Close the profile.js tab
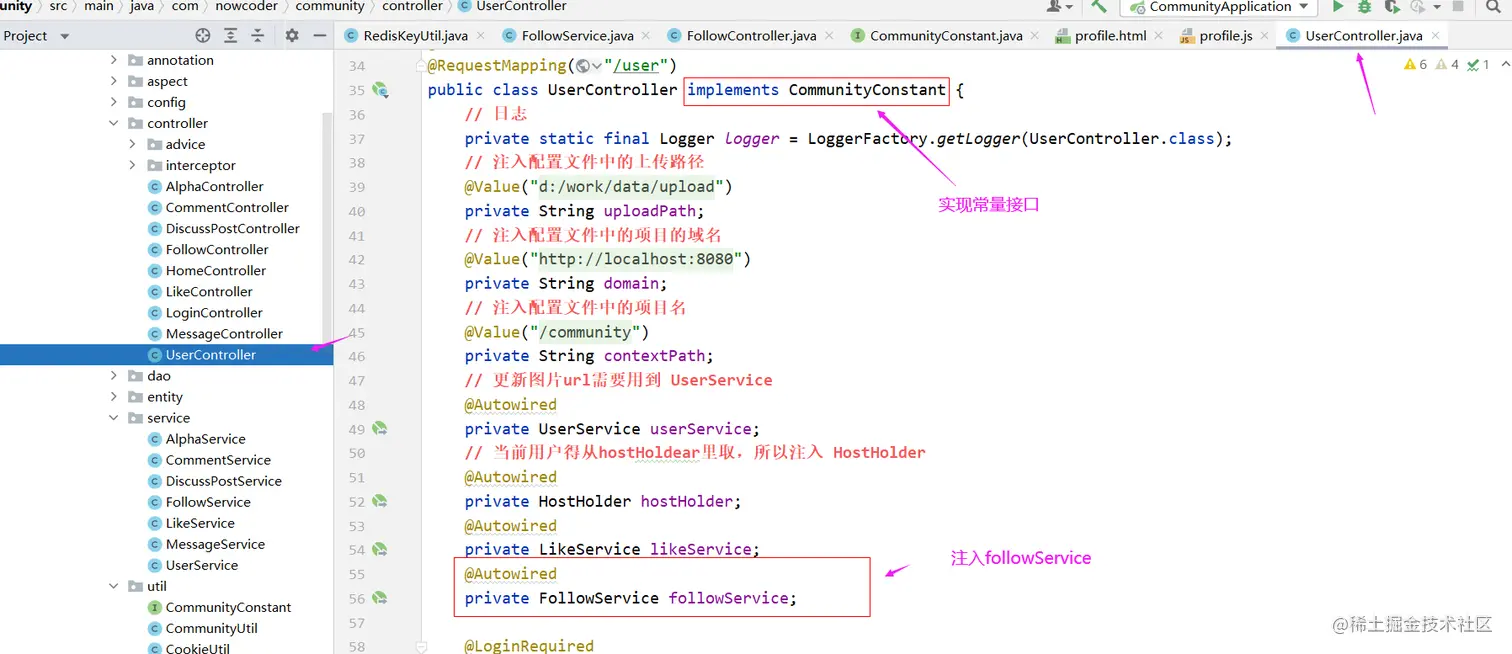Screen dimensions: 1512x654 [x=1265, y=35]
